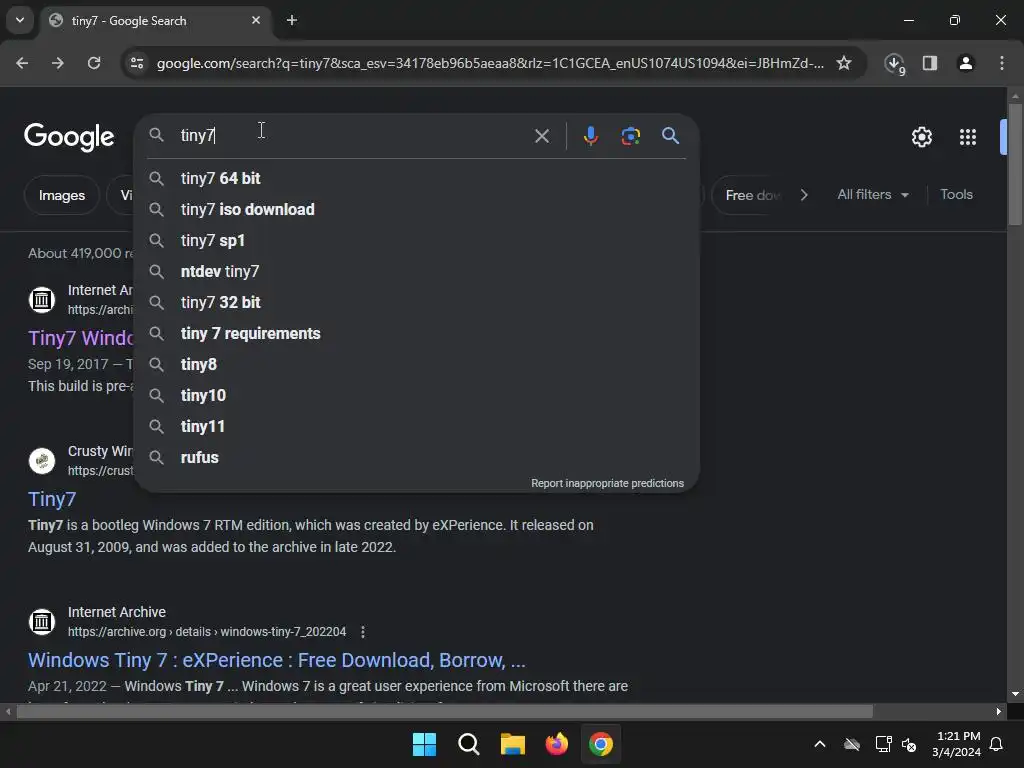Select suggestion ntdev tiny7

tap(417, 272)
